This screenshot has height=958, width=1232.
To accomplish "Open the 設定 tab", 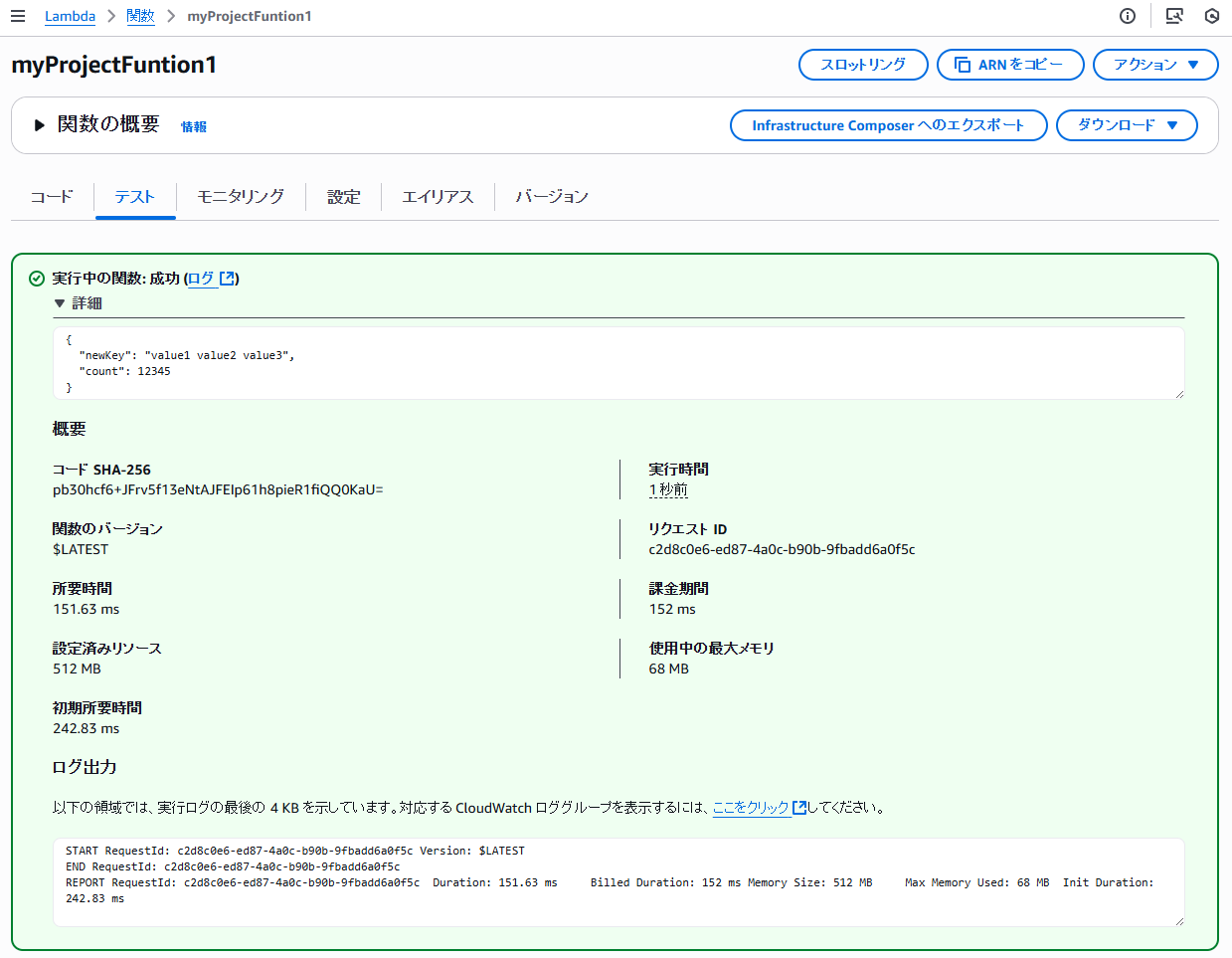I will point(344,197).
